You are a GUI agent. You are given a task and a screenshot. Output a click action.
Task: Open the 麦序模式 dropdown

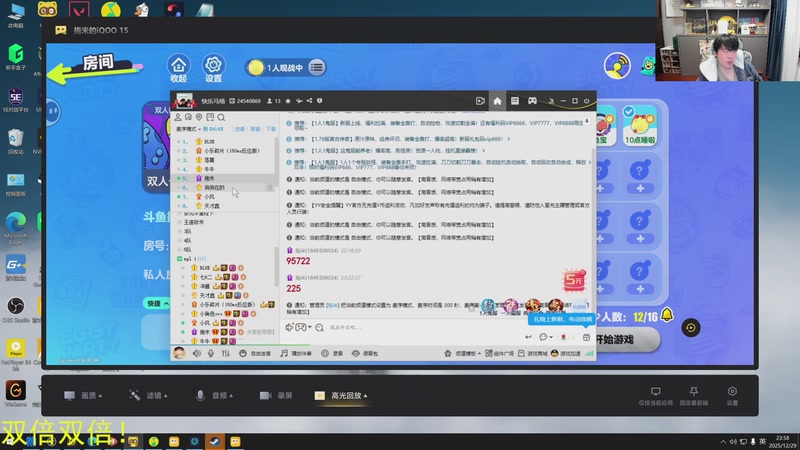coord(189,129)
